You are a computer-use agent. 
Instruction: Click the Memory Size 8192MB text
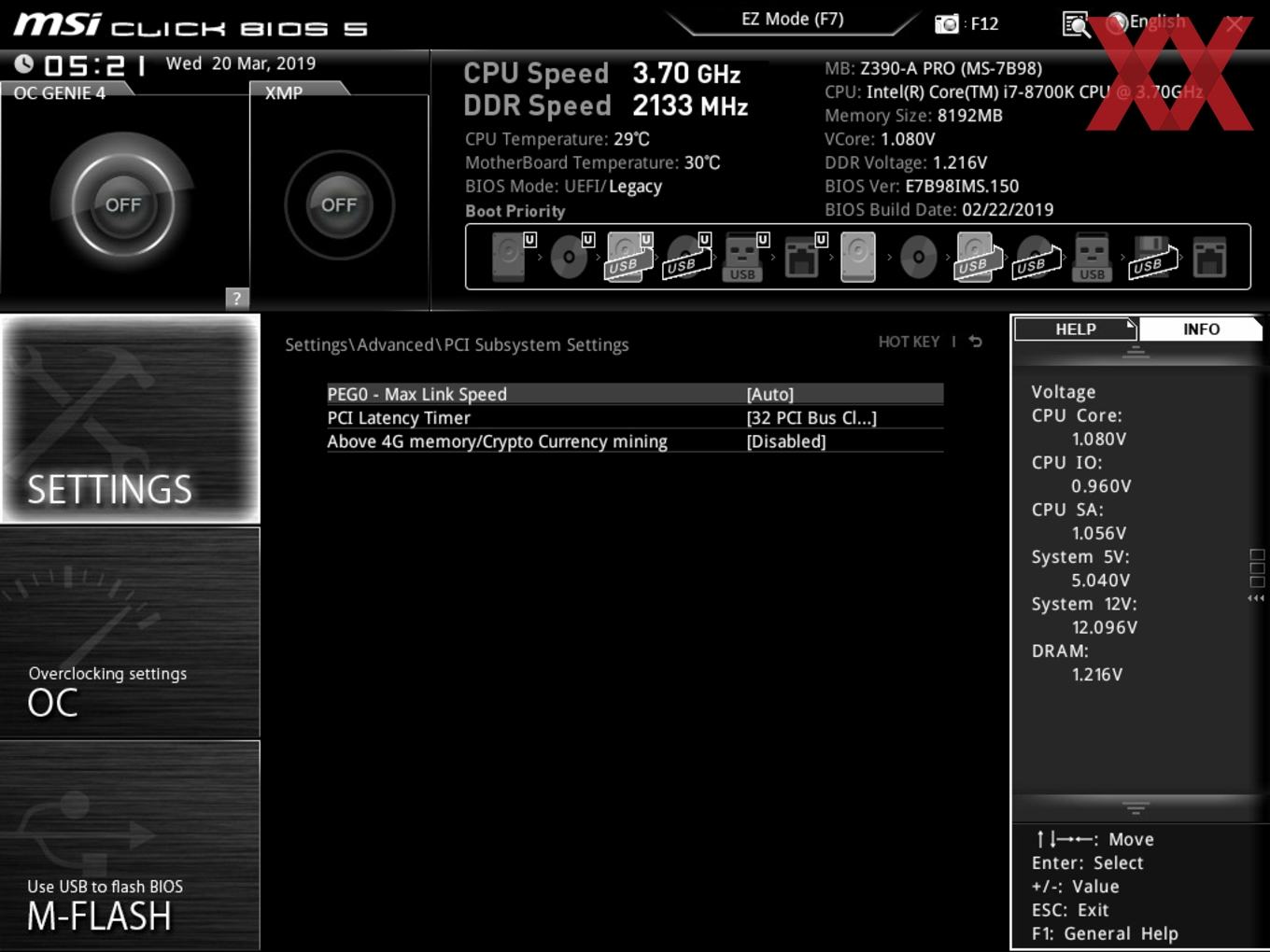coord(913,116)
